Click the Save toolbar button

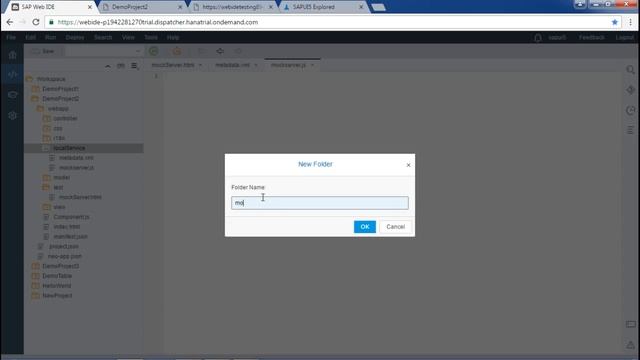[x=44, y=51]
